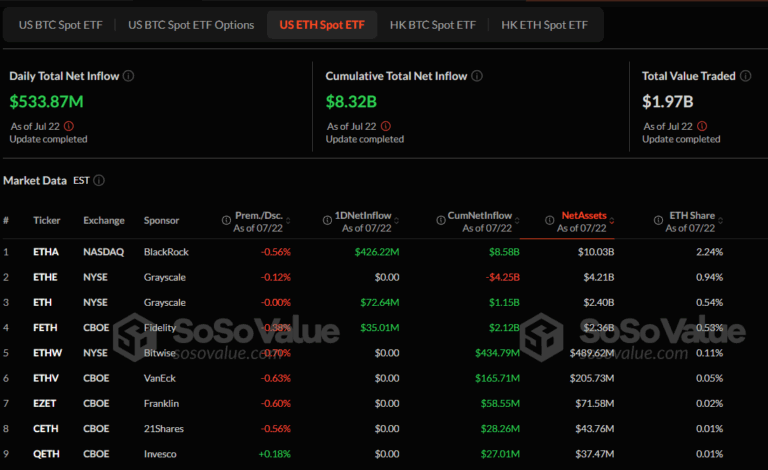Click the Sponsor column header
The width and height of the screenshot is (768, 470).
[161, 220]
